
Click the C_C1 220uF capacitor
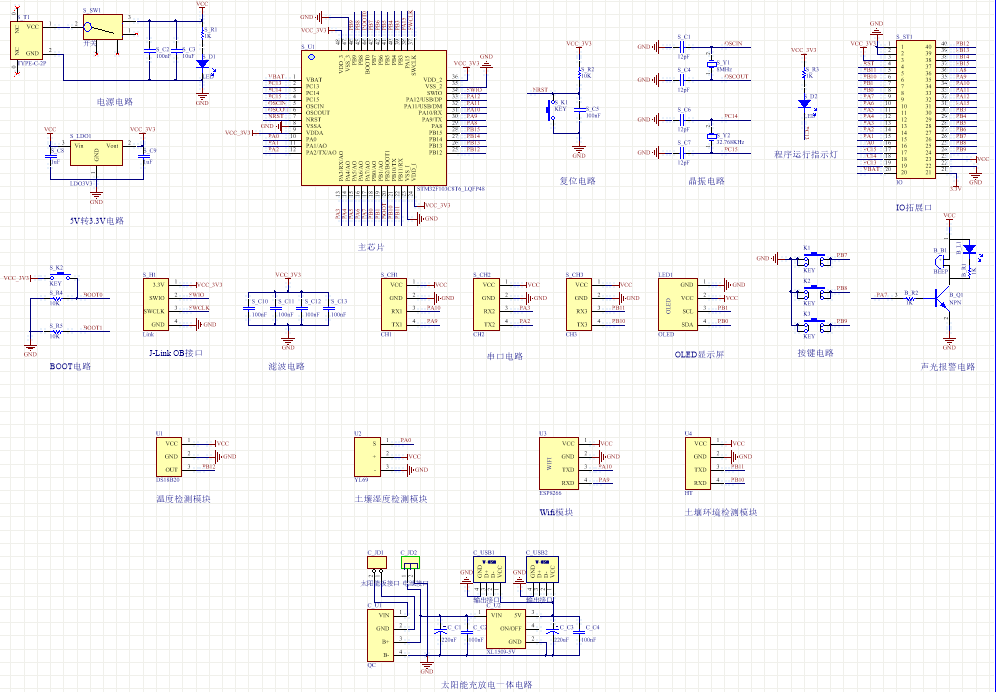tap(440, 632)
